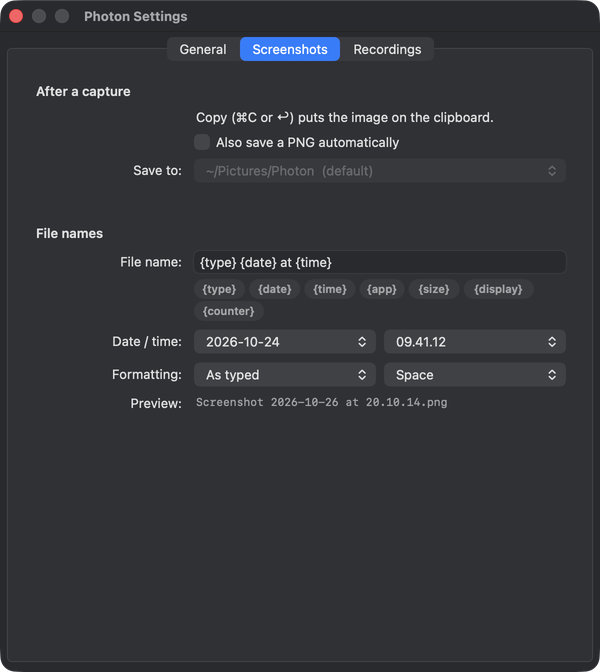
Task: Insert the {time} token
Action: pos(330,289)
